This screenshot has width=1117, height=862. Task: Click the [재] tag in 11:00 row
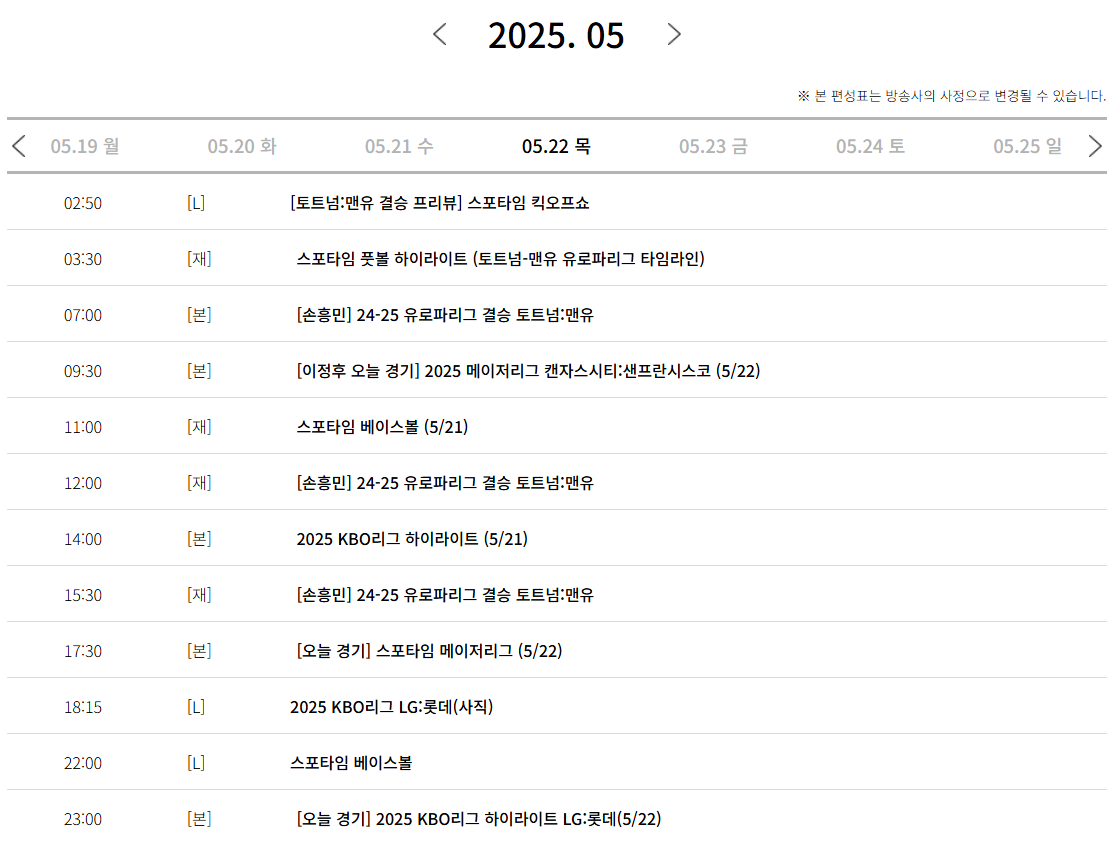click(x=199, y=427)
